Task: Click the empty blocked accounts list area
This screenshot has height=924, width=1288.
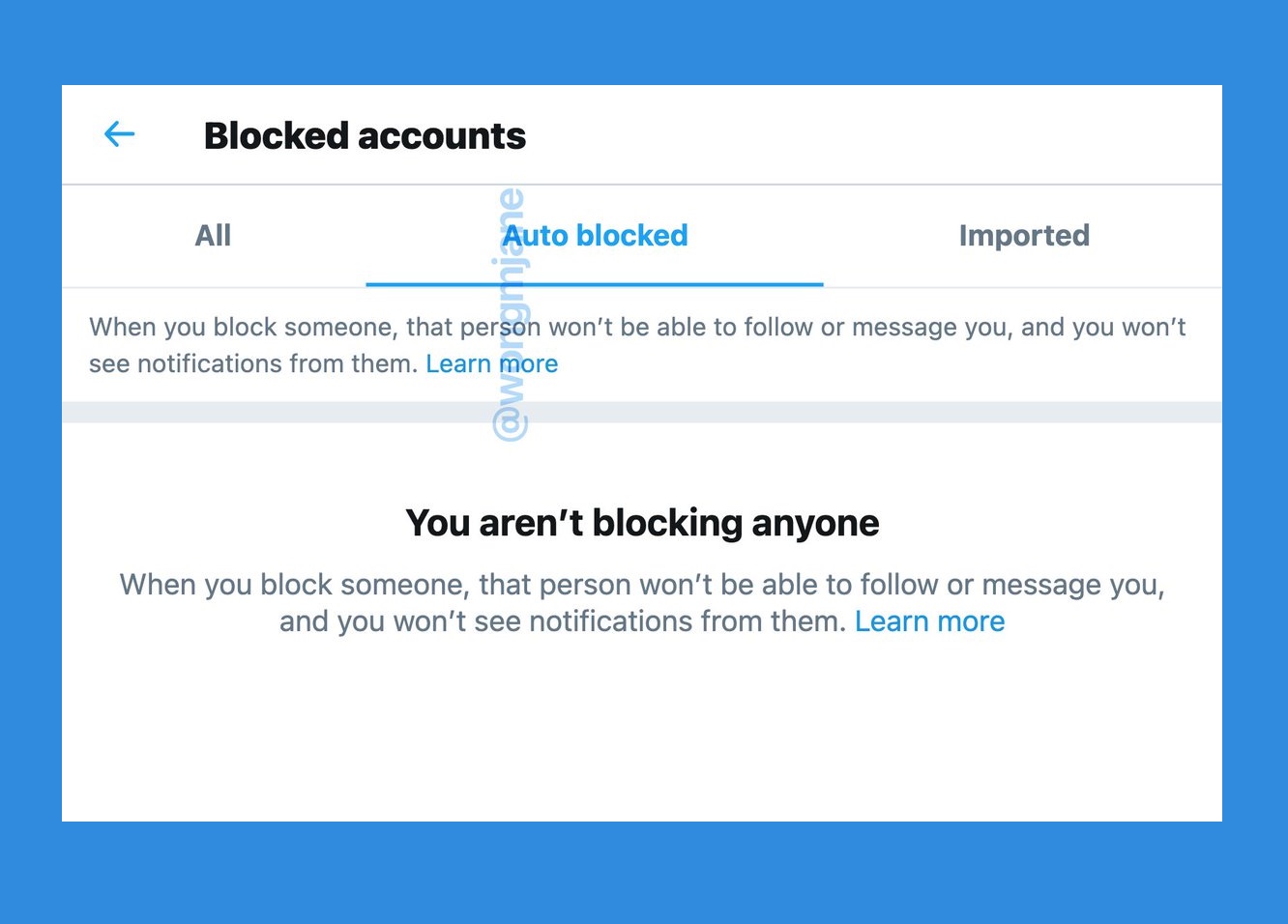Action: tap(642, 735)
